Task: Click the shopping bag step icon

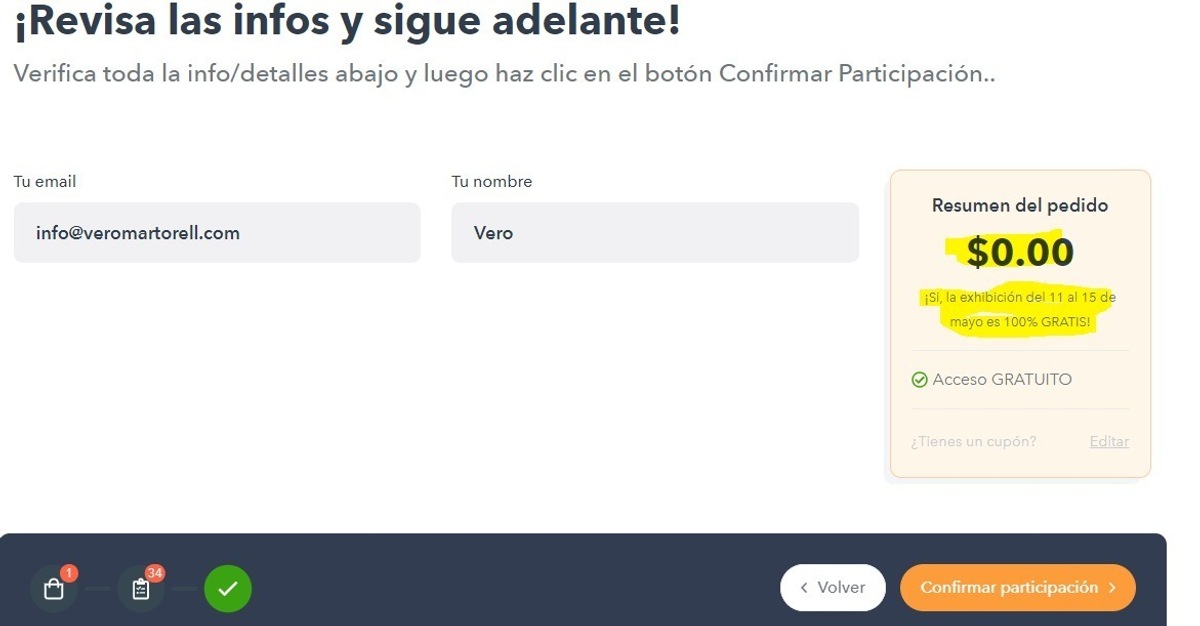Action: point(54,589)
